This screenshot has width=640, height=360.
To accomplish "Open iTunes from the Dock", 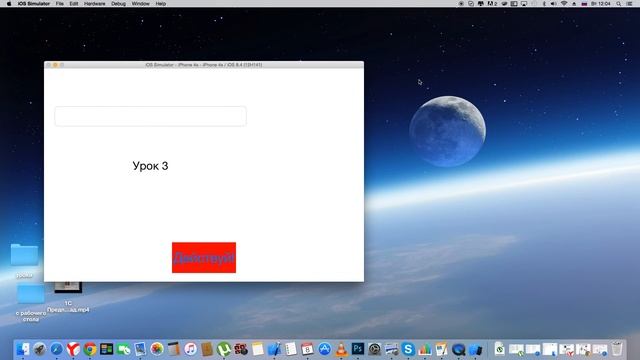I will coord(190,349).
